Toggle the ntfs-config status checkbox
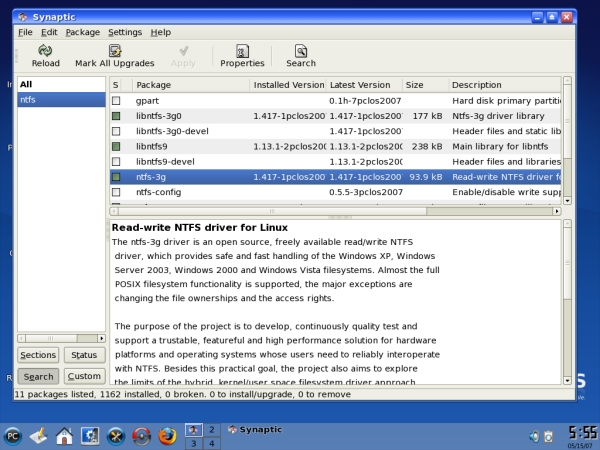600x450 pixels. [116, 192]
